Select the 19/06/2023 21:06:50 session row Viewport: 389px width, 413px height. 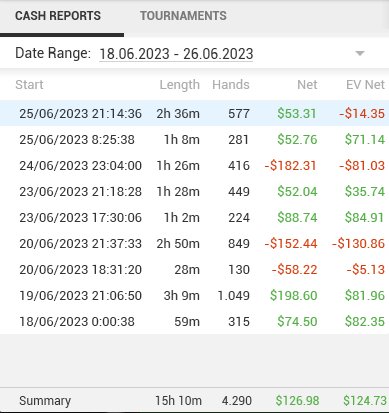tap(194, 295)
